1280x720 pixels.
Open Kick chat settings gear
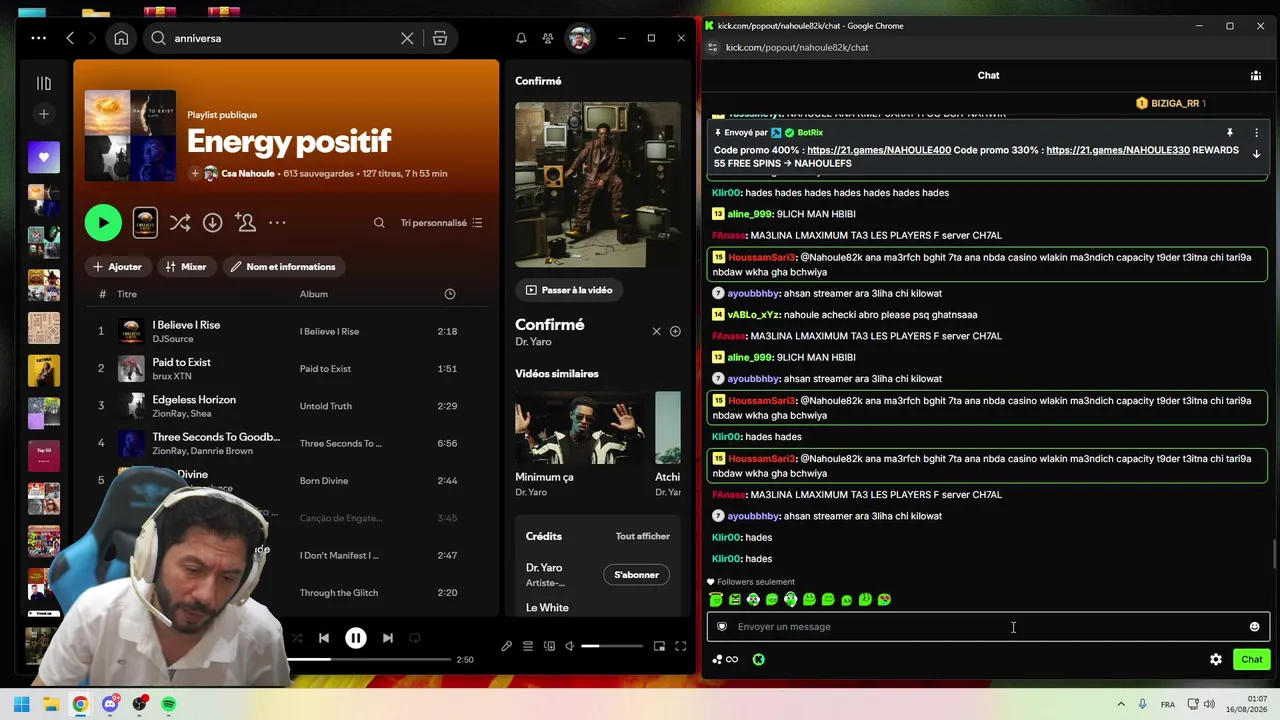coord(1216,660)
